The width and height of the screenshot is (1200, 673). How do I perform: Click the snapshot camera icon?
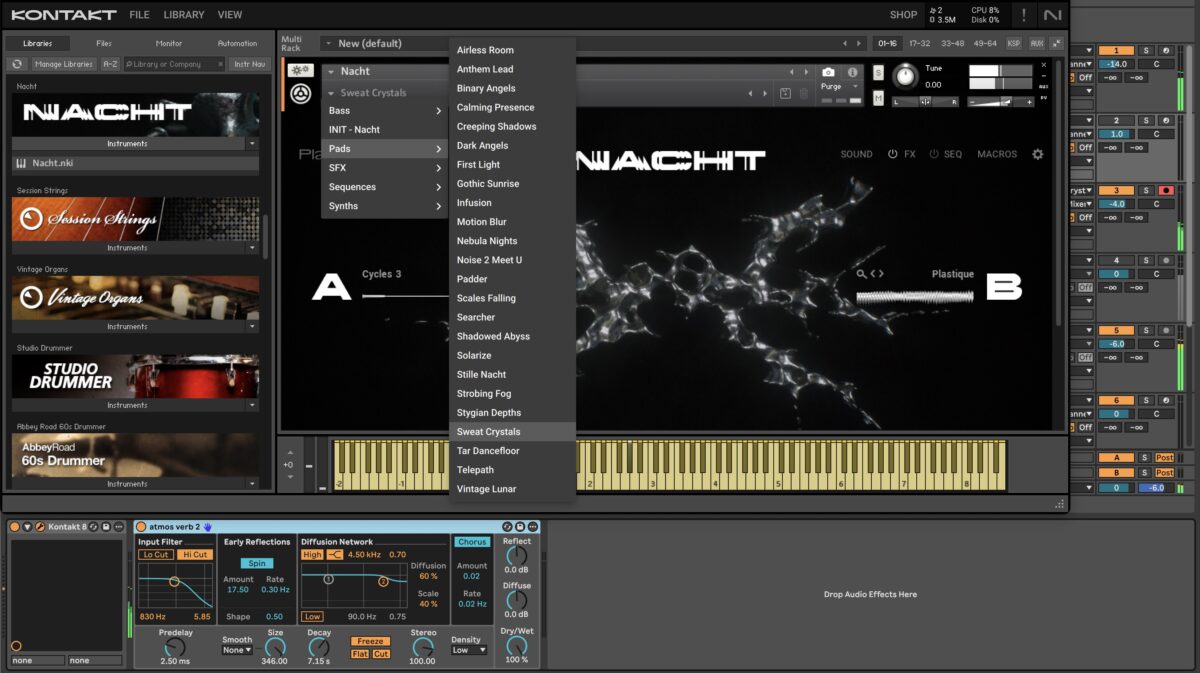828,72
